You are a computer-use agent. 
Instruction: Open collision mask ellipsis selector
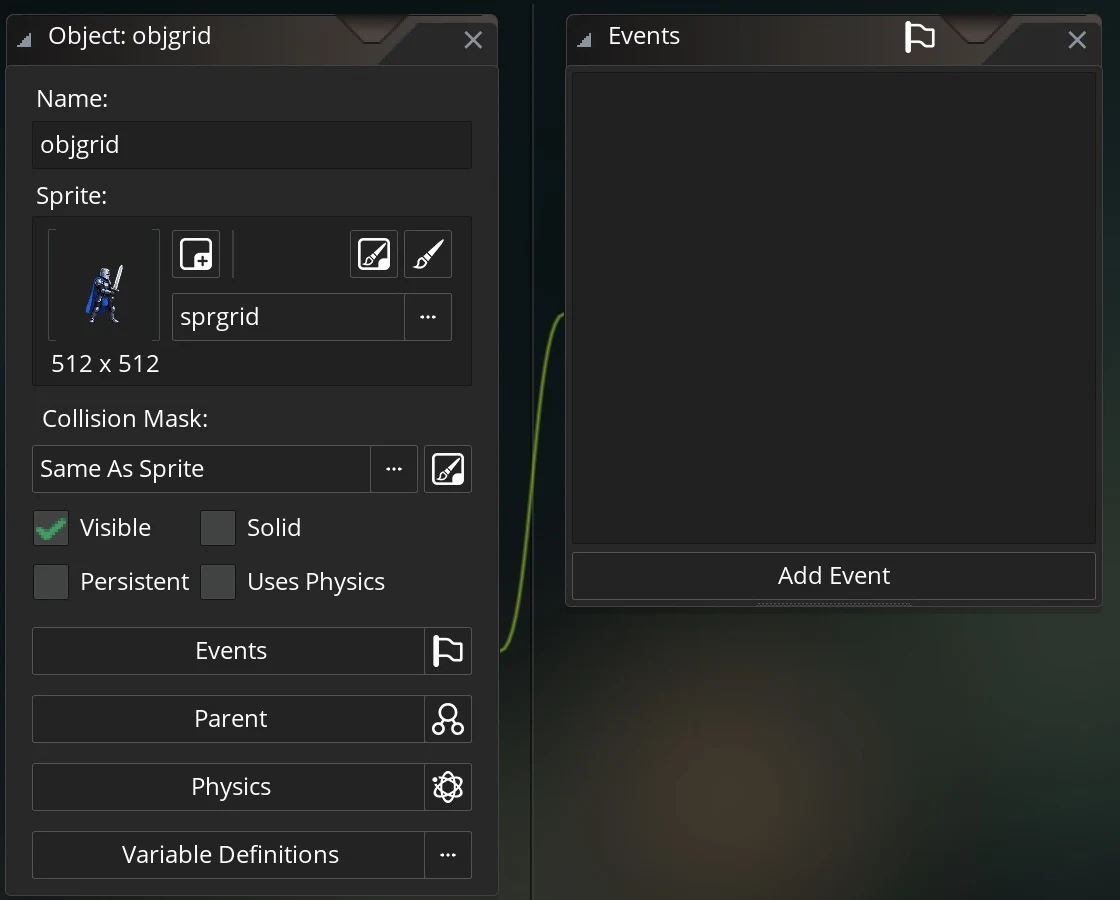click(x=394, y=469)
